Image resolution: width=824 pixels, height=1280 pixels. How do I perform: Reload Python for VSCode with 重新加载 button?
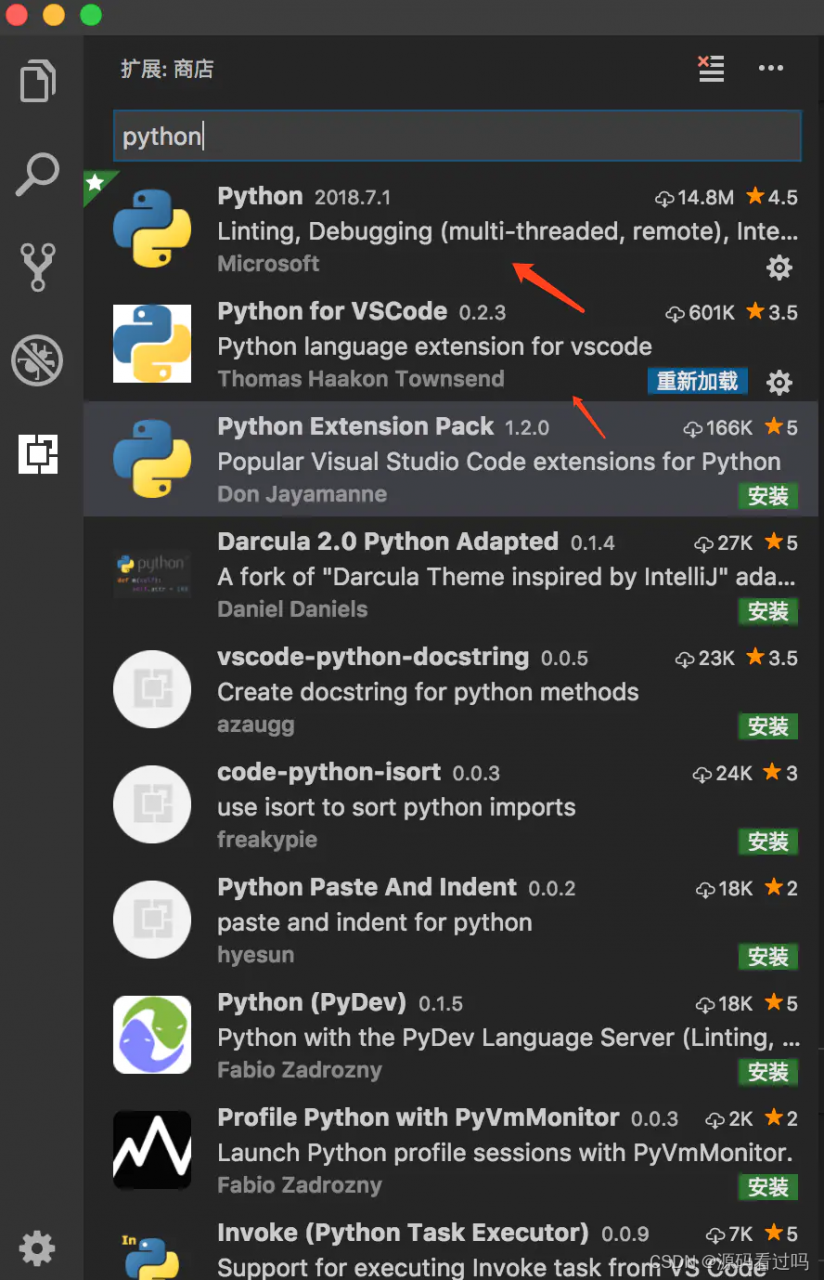pyautogui.click(x=697, y=381)
